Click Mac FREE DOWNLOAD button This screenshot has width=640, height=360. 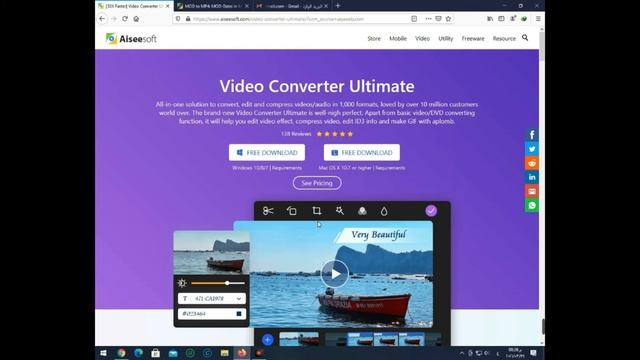click(x=362, y=152)
